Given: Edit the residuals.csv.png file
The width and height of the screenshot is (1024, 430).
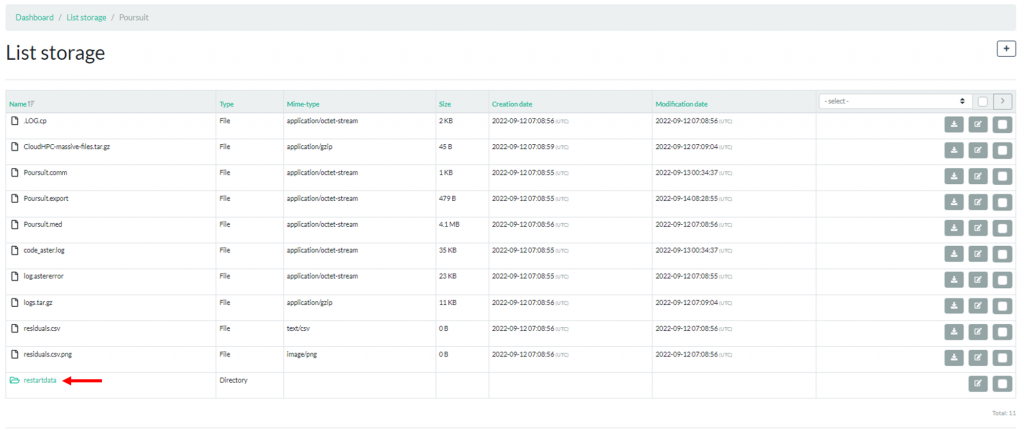Looking at the screenshot, I should coord(978,357).
